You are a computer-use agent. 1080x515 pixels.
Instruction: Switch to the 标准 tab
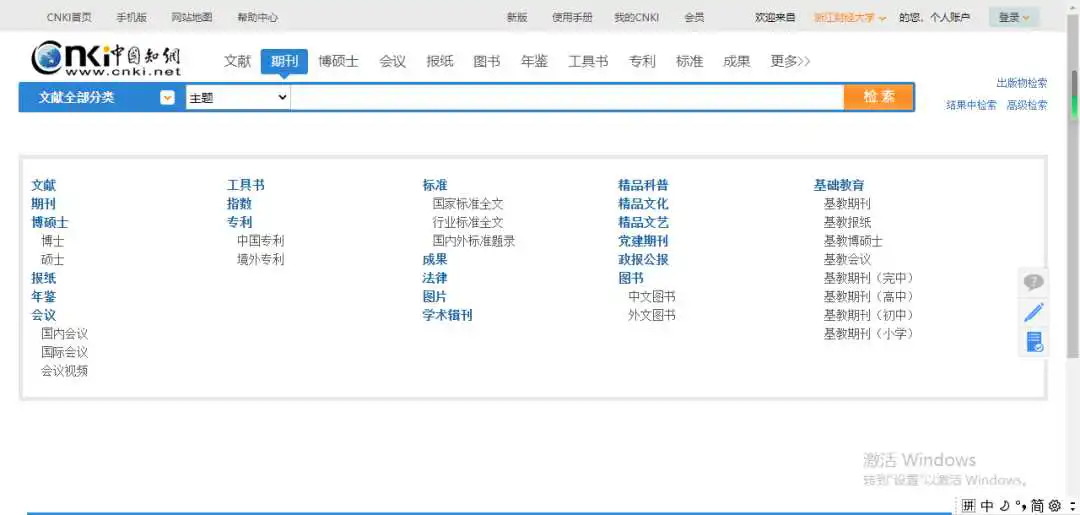(x=689, y=61)
